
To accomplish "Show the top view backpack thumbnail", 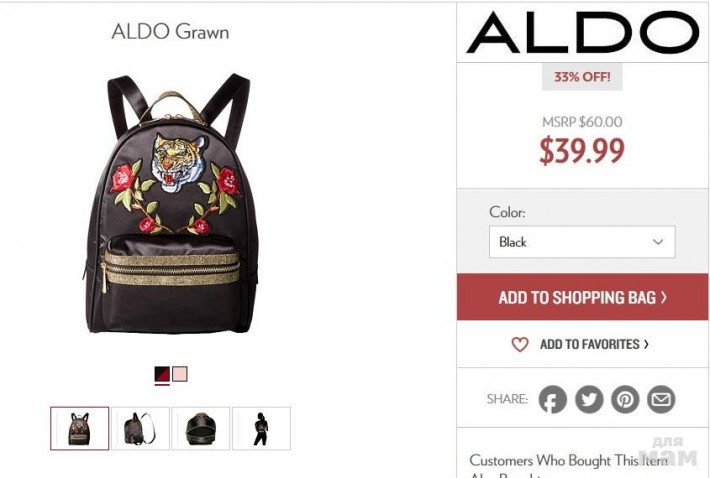I will (x=201, y=428).
